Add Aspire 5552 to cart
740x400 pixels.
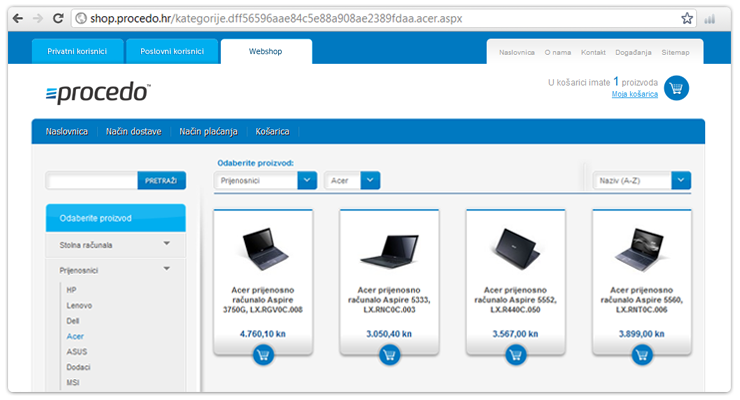(515, 355)
